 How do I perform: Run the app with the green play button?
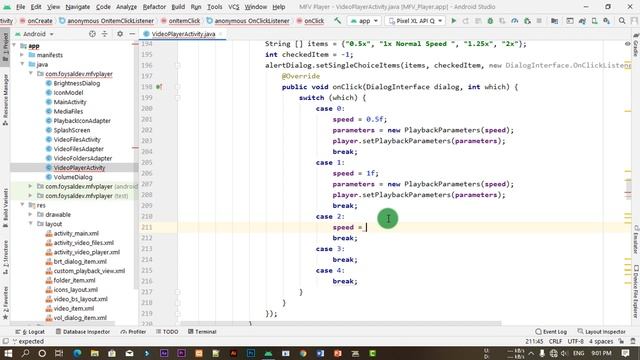click(x=453, y=20)
